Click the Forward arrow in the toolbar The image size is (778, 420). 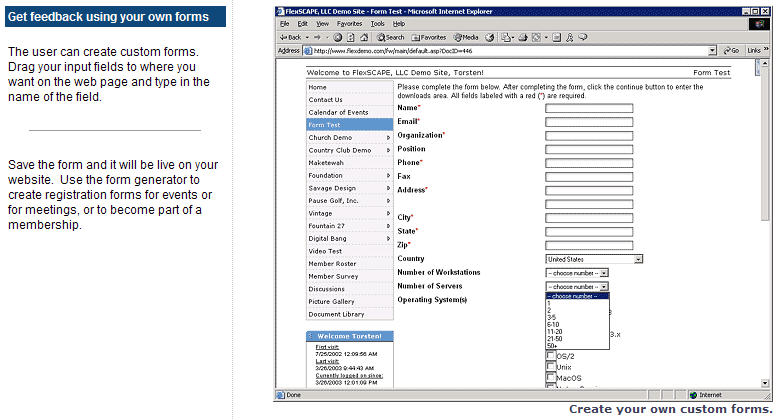317,37
